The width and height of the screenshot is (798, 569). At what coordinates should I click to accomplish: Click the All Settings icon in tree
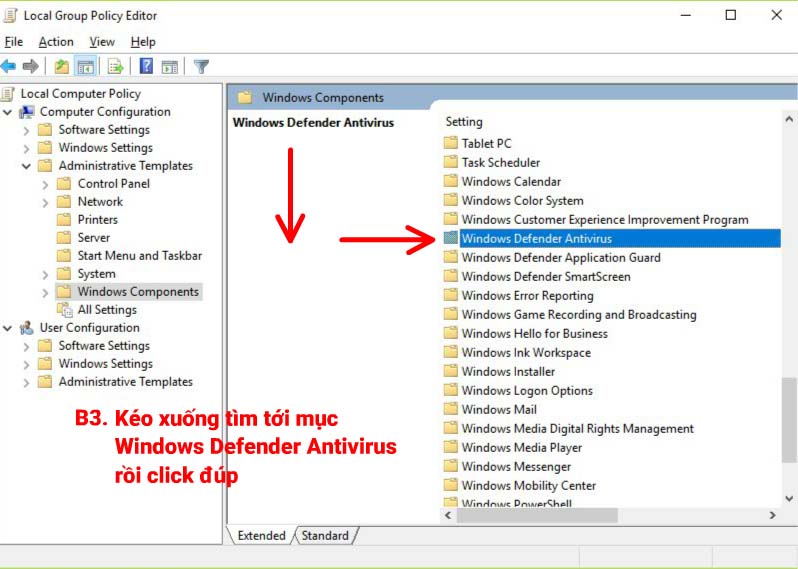pyautogui.click(x=65, y=309)
